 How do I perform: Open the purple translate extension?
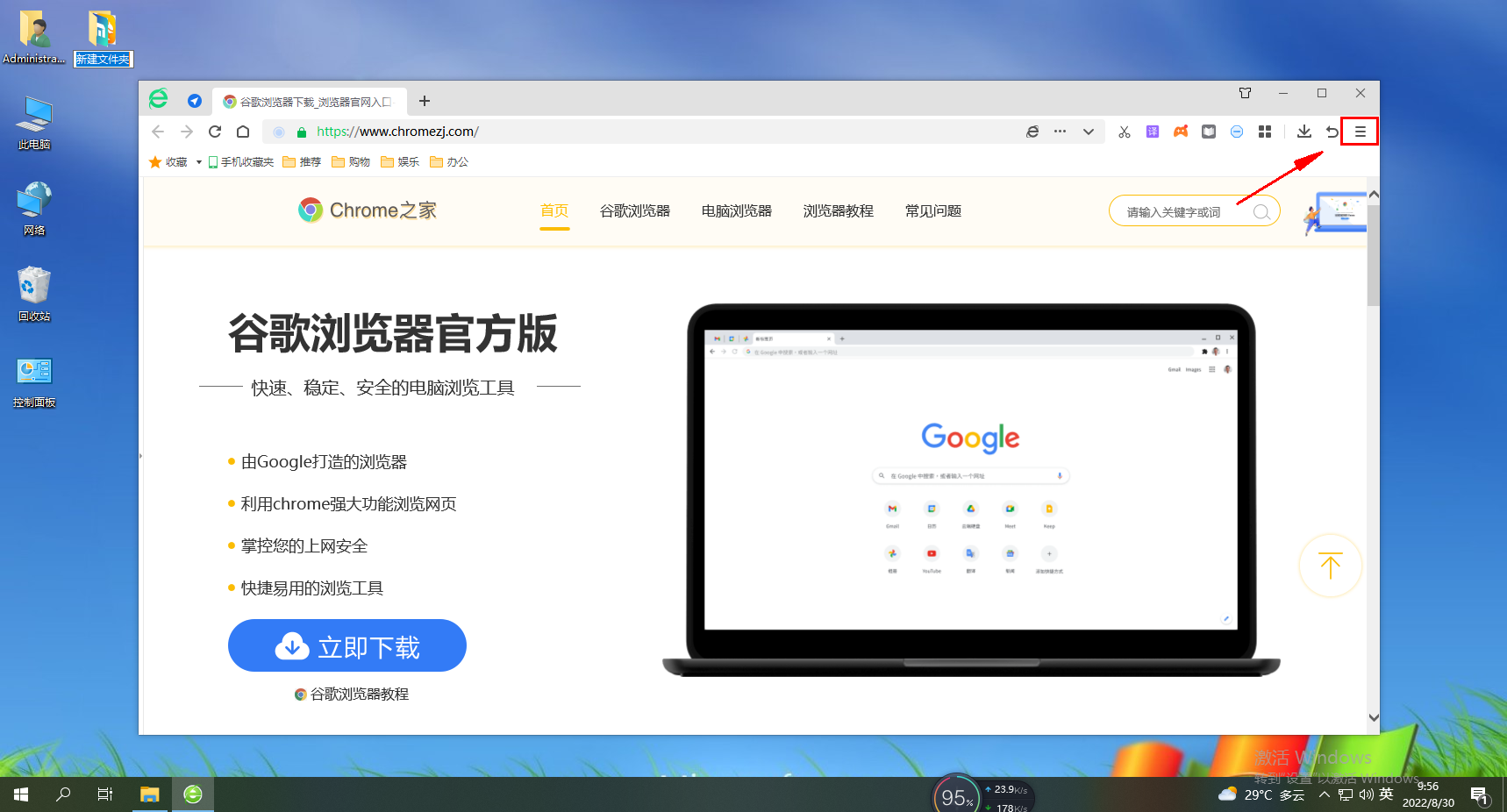pyautogui.click(x=1153, y=132)
